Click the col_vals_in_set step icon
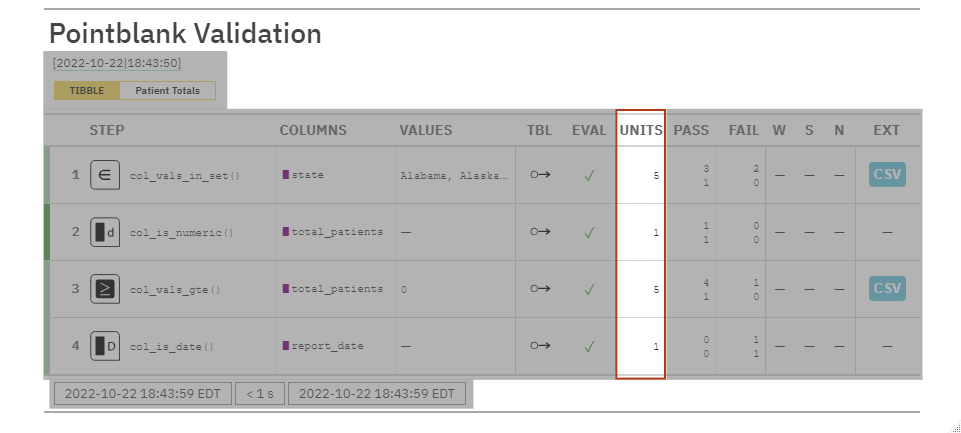961x433 pixels. point(105,175)
